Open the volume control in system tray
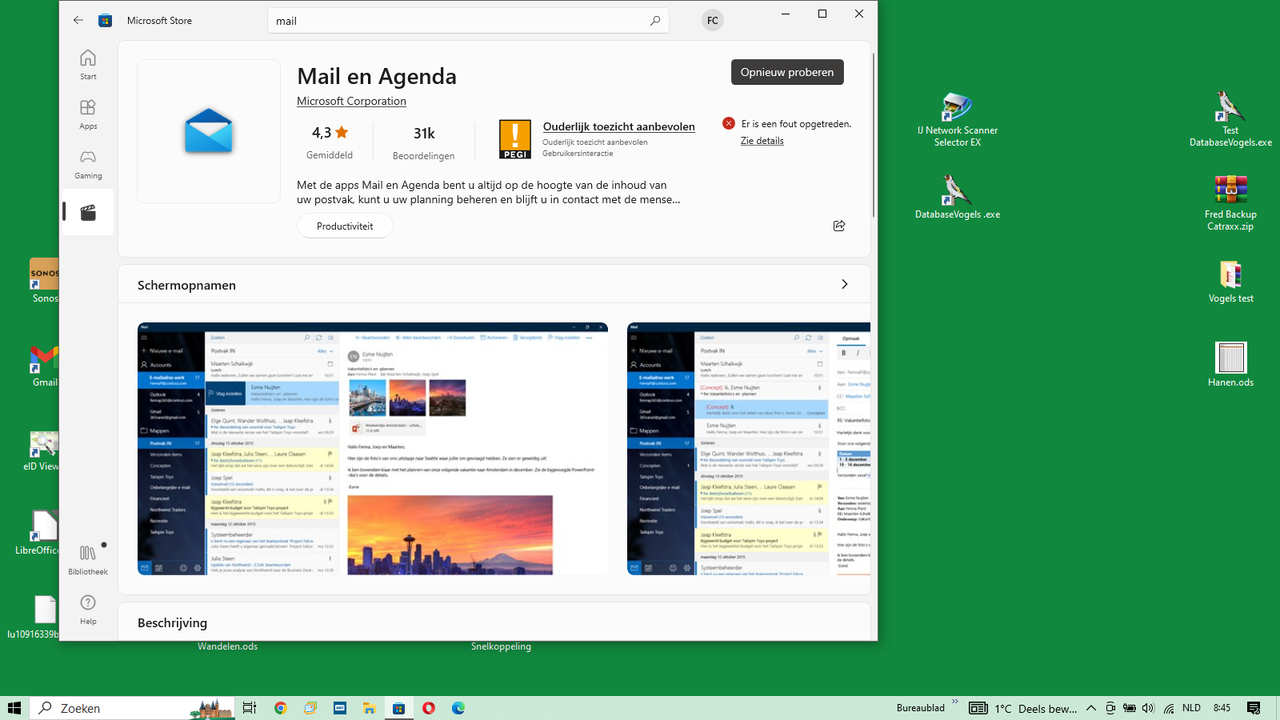Image resolution: width=1280 pixels, height=720 pixels. tap(1148, 708)
